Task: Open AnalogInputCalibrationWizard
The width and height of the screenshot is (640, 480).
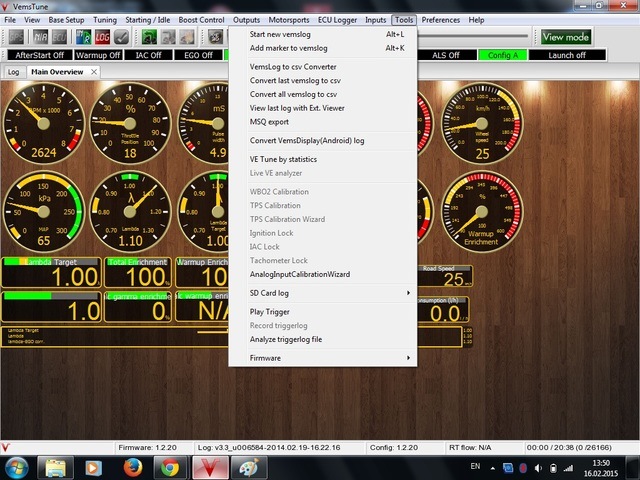Action: (323, 274)
